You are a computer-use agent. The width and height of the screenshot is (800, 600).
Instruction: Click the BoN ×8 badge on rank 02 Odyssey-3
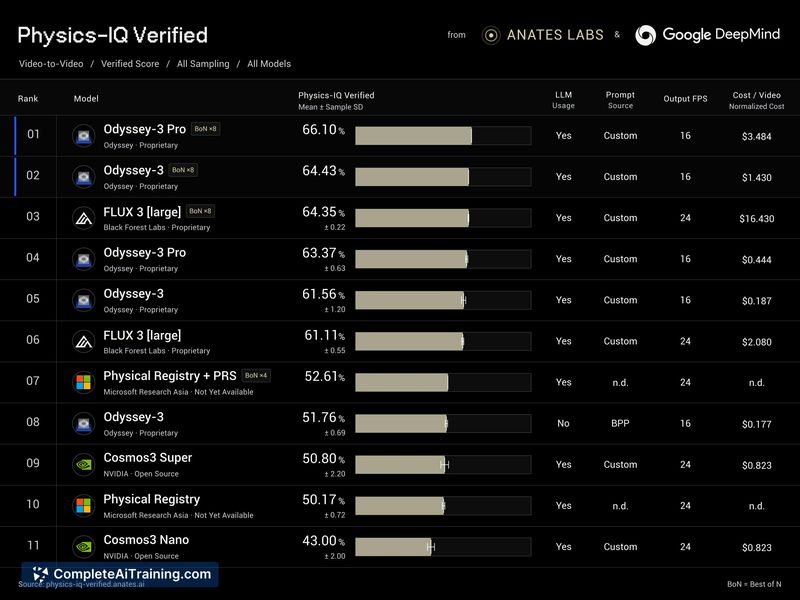pyautogui.click(x=183, y=170)
